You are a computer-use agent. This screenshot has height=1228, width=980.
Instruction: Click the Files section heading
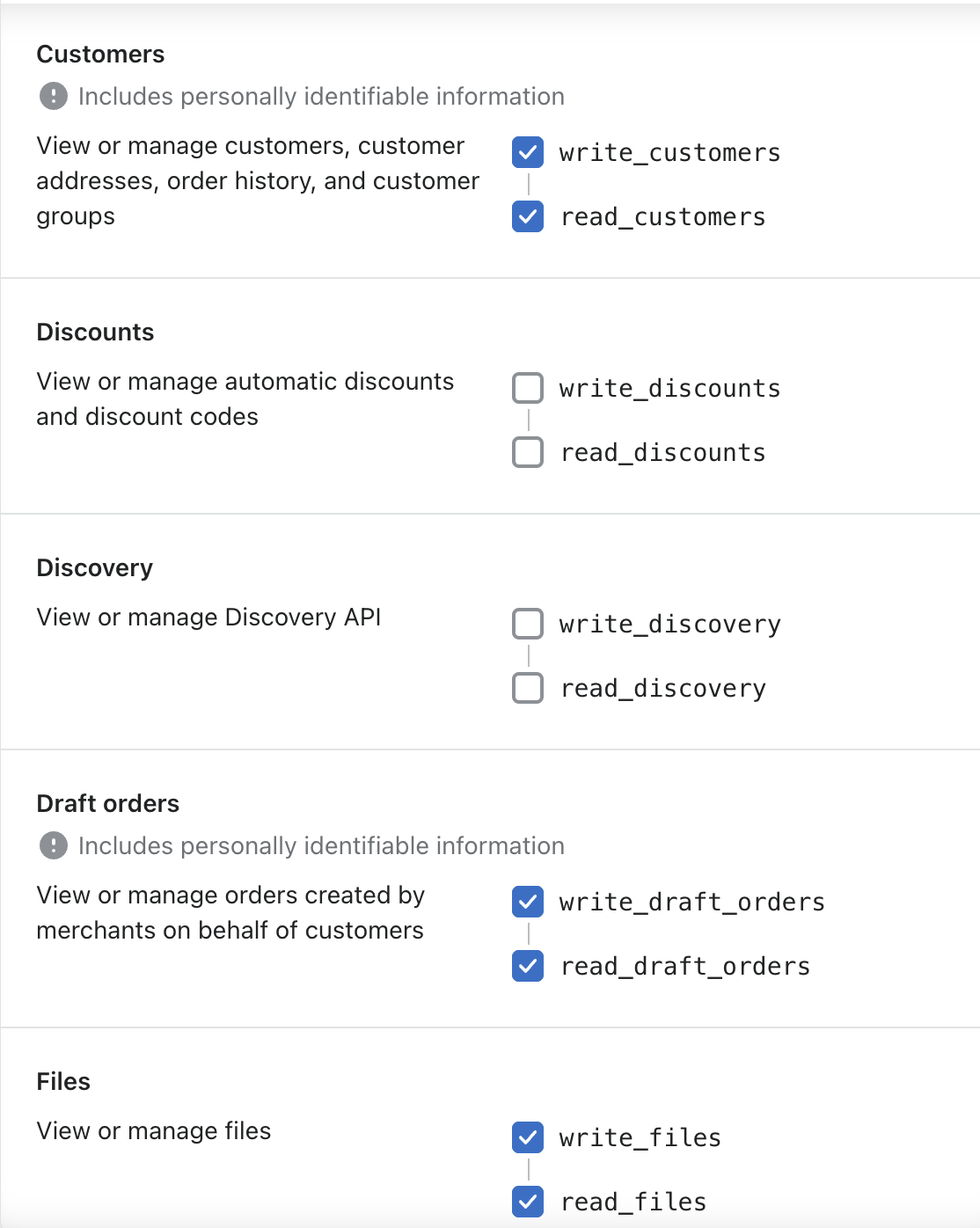[x=63, y=1082]
